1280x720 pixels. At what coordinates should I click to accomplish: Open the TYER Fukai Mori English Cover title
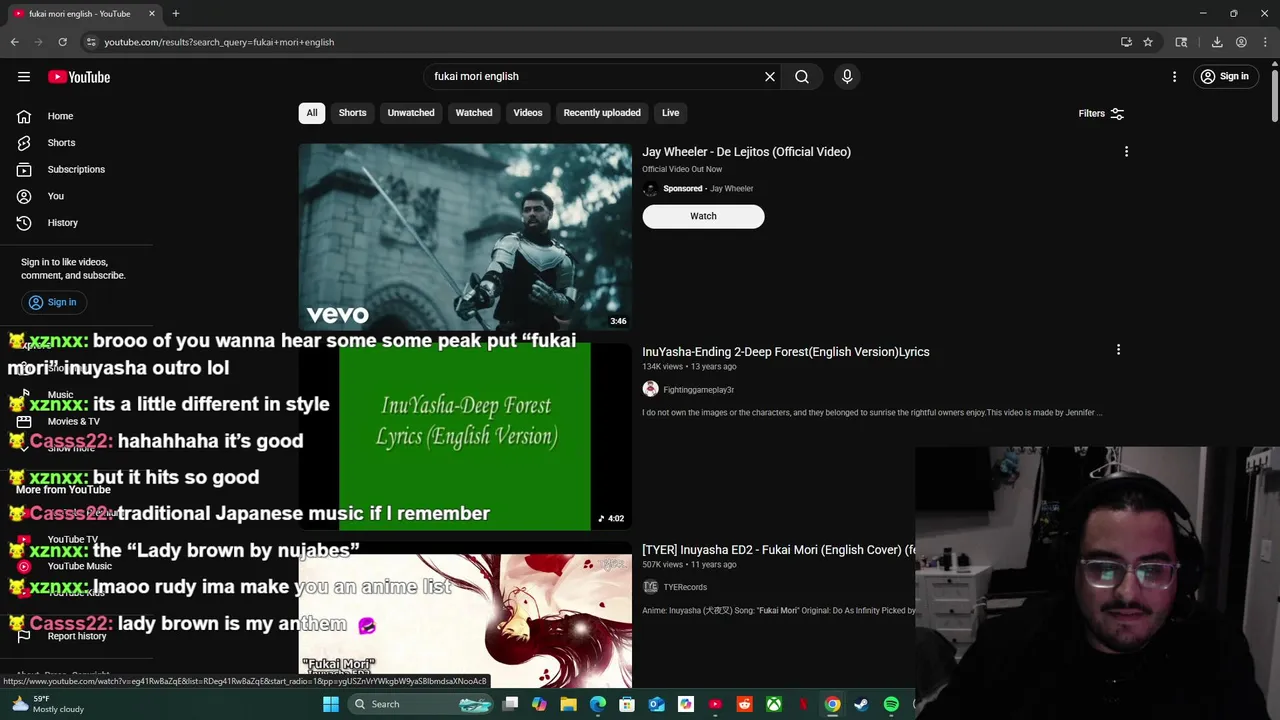[778, 550]
